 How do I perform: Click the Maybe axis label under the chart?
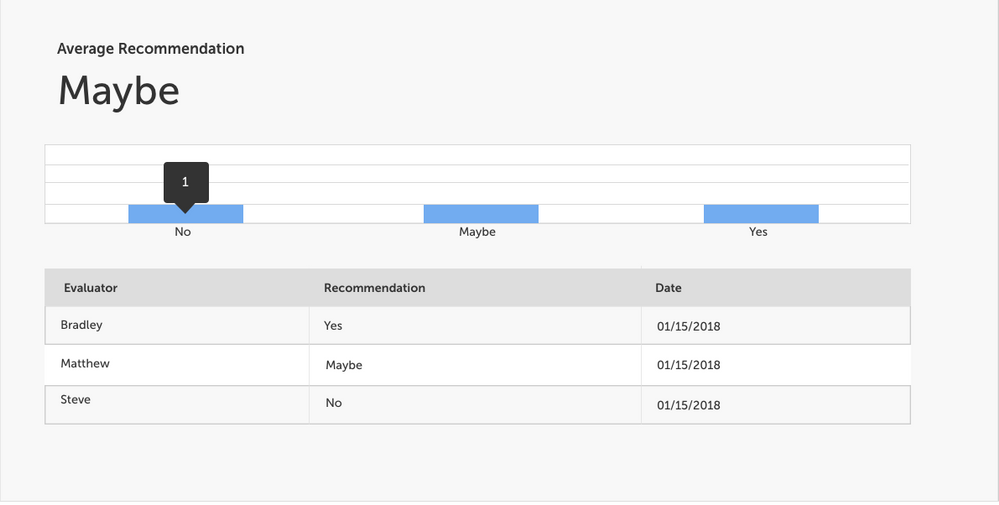(477, 232)
